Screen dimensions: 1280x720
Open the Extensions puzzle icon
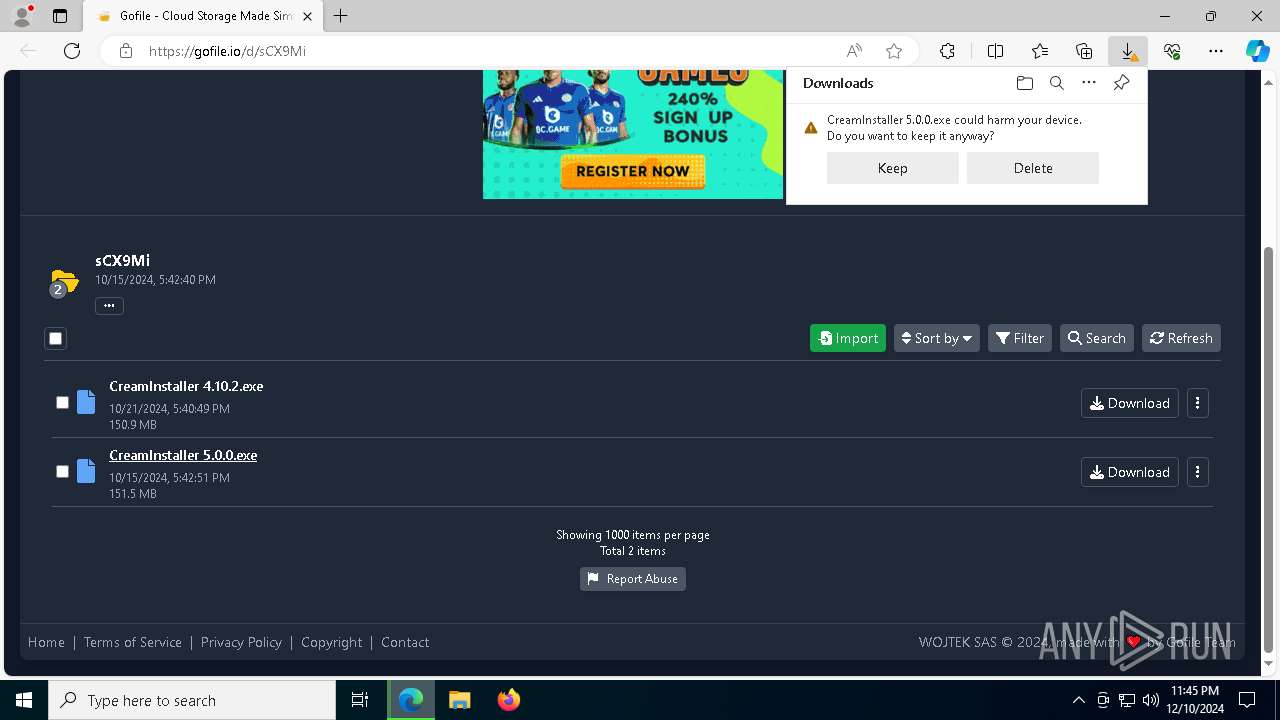coord(947,51)
